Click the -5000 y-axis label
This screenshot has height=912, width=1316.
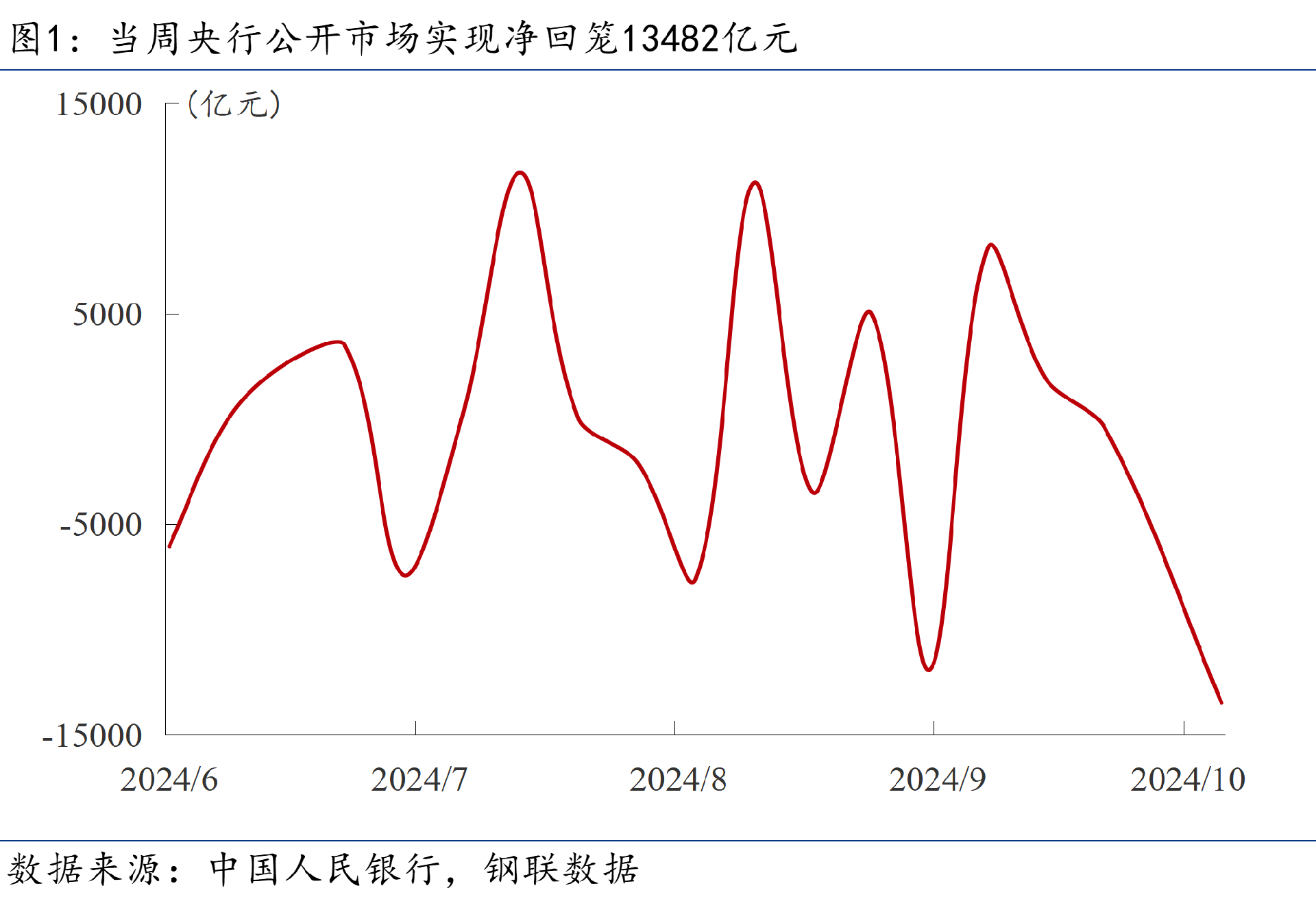101,526
